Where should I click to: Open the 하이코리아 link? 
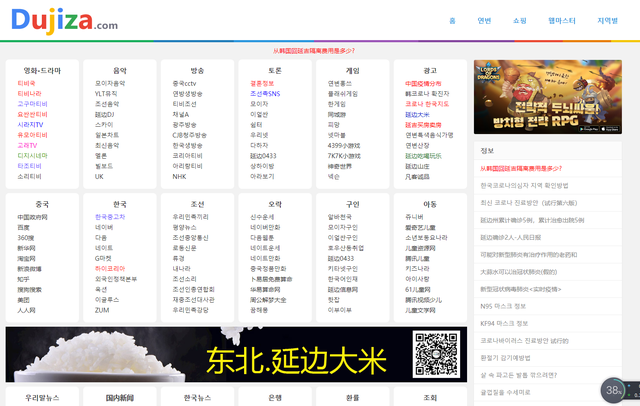click(x=110, y=268)
